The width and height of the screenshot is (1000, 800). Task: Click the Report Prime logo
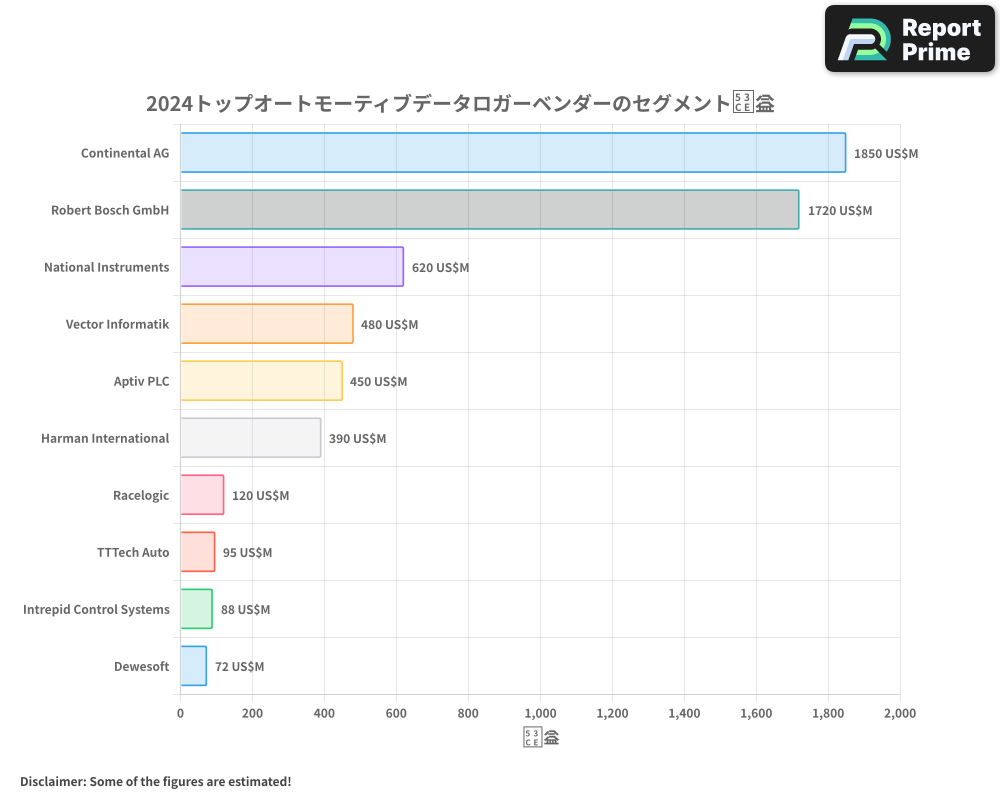(908, 38)
